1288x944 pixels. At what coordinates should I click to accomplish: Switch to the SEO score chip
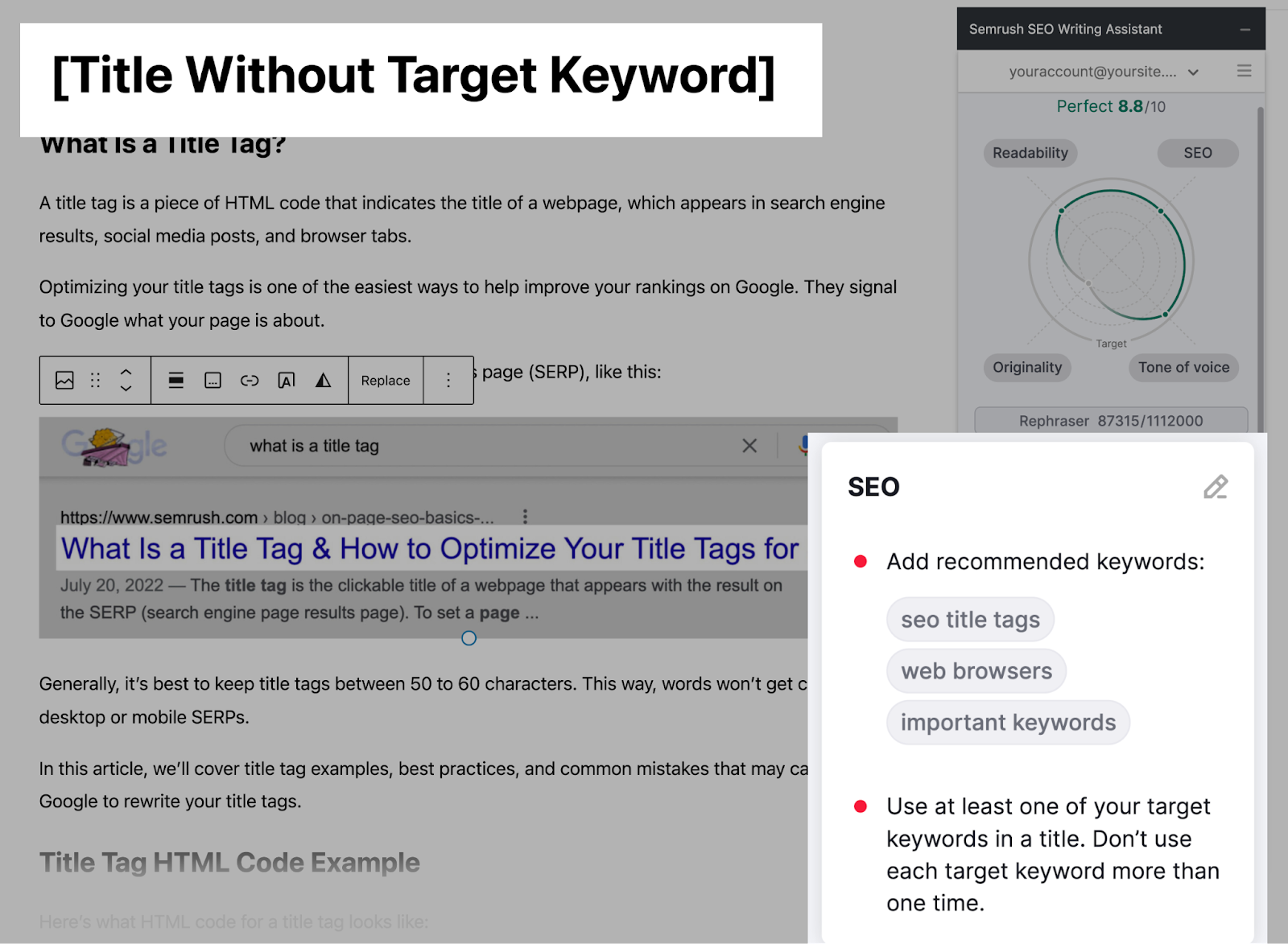[x=1198, y=153]
